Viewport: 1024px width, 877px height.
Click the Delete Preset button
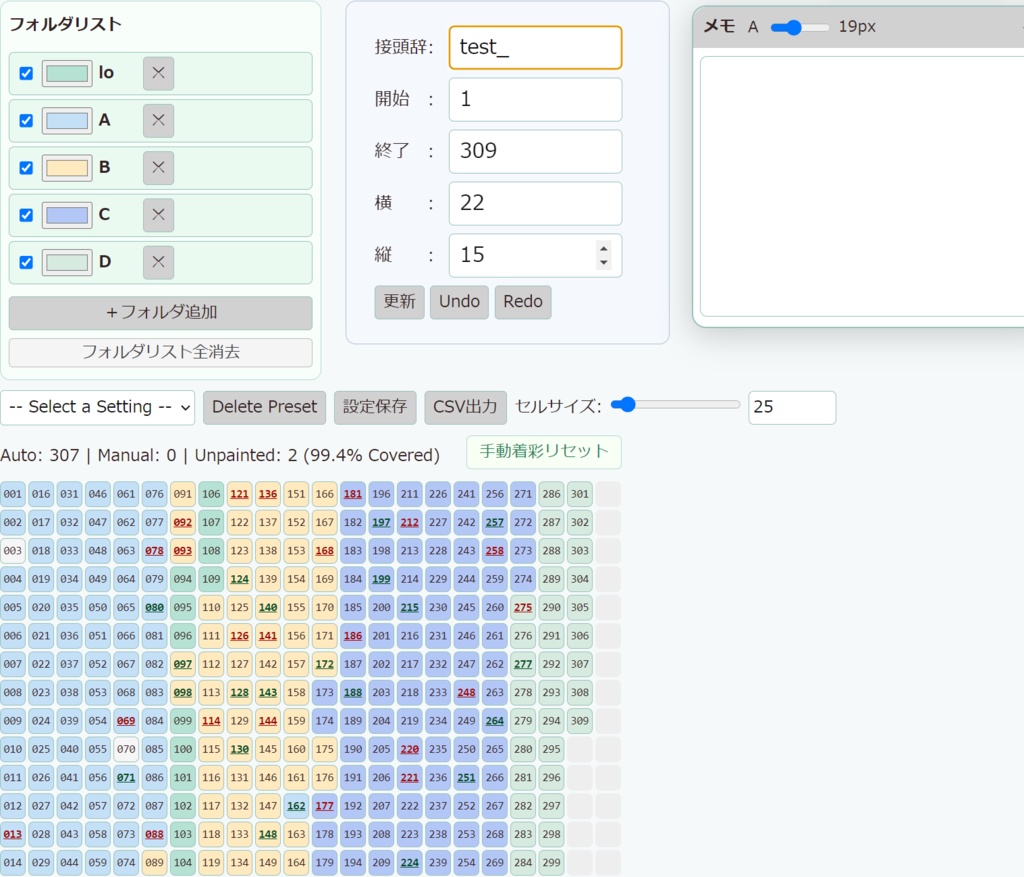[264, 407]
